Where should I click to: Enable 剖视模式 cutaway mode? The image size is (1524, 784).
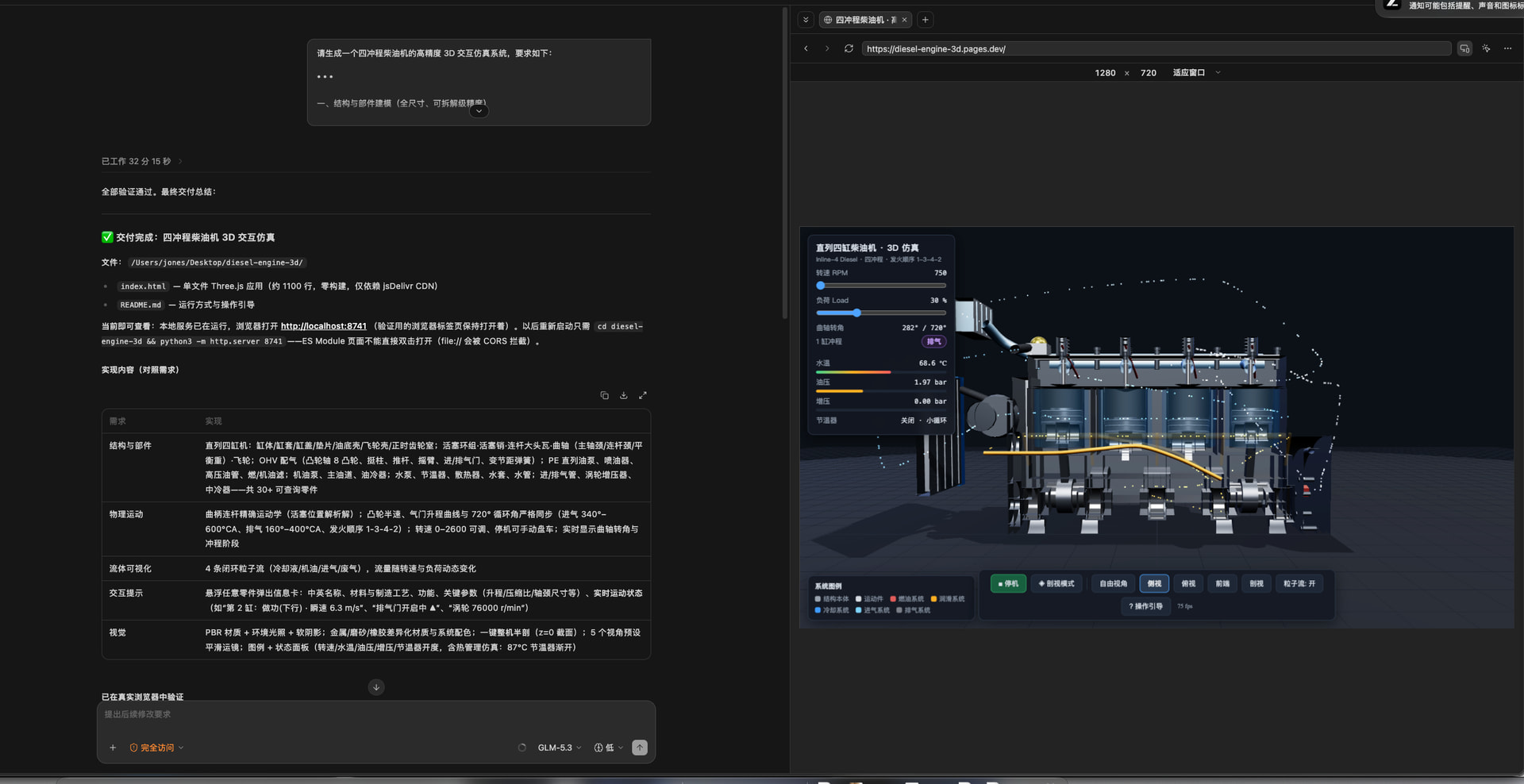(x=1056, y=583)
